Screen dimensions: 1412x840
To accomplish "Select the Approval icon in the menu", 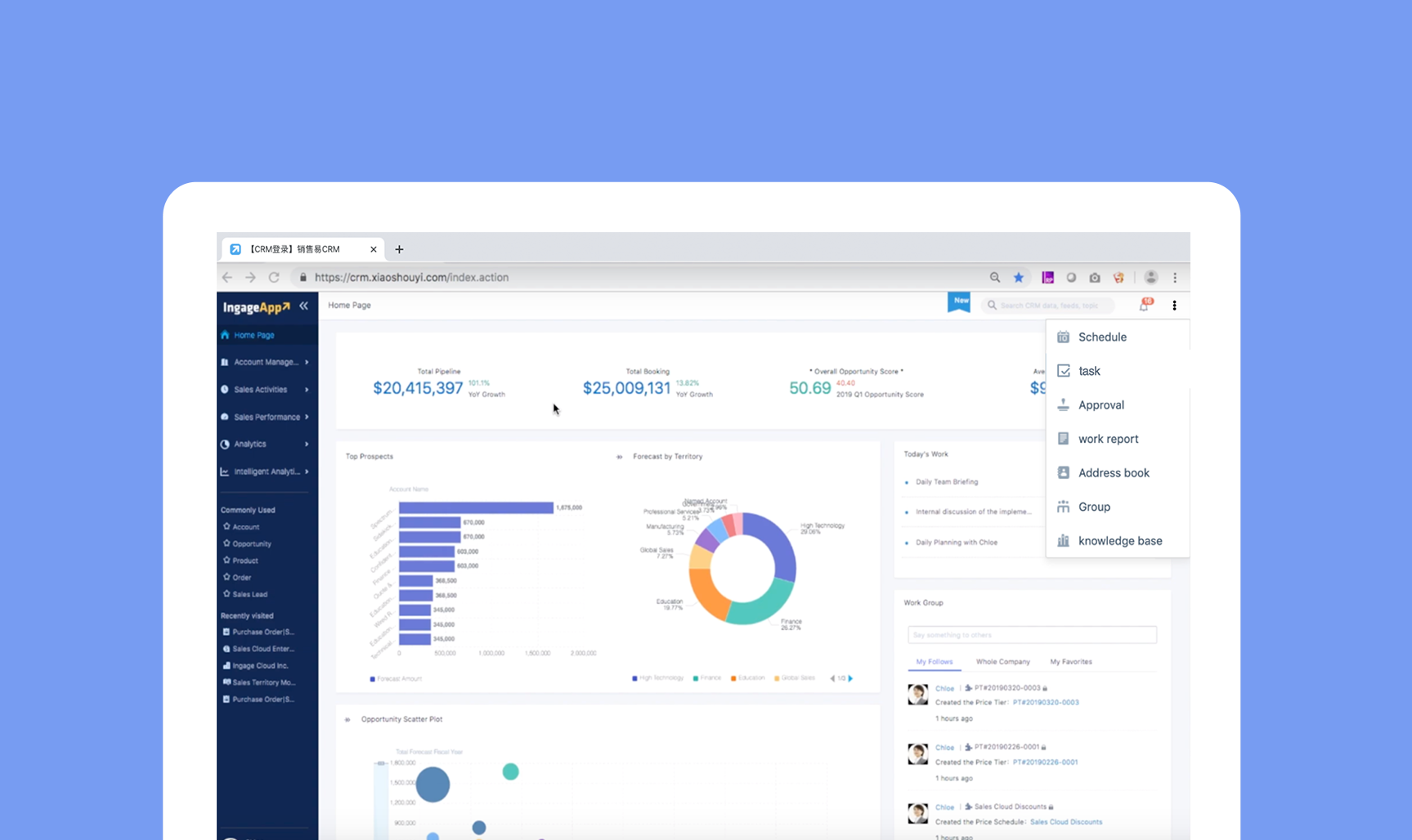I will tap(1063, 404).
